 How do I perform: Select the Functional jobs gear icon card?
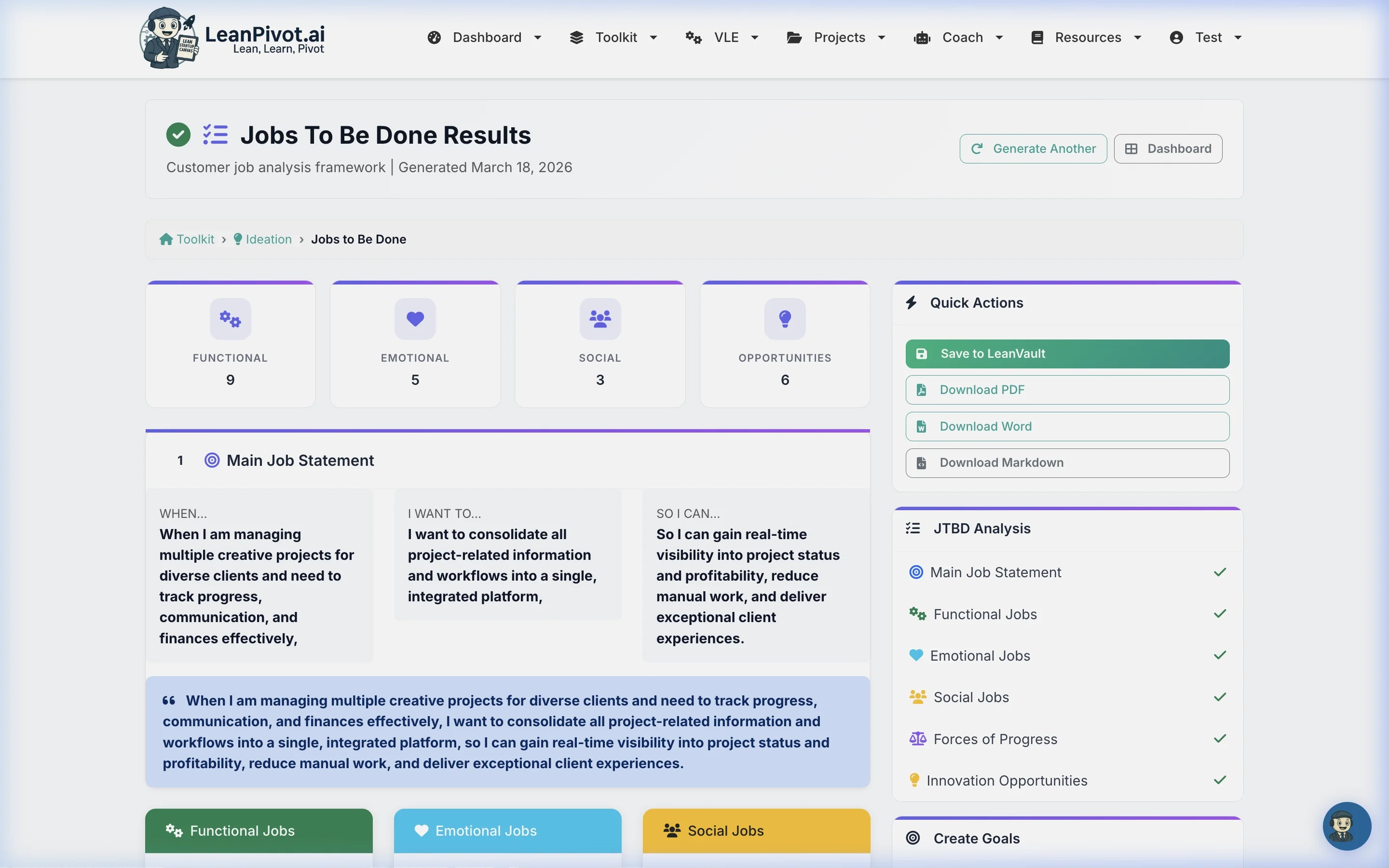tap(230, 319)
